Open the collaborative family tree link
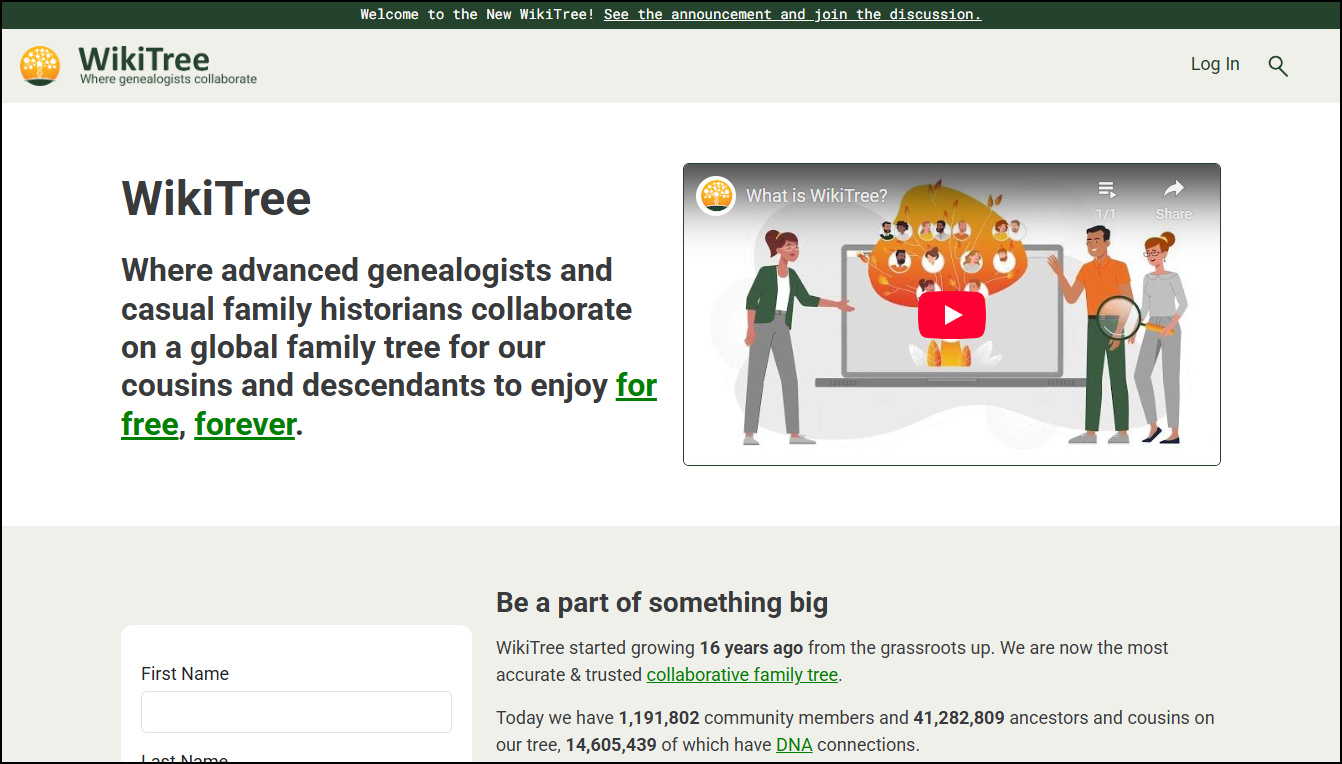This screenshot has width=1342, height=764. click(742, 675)
